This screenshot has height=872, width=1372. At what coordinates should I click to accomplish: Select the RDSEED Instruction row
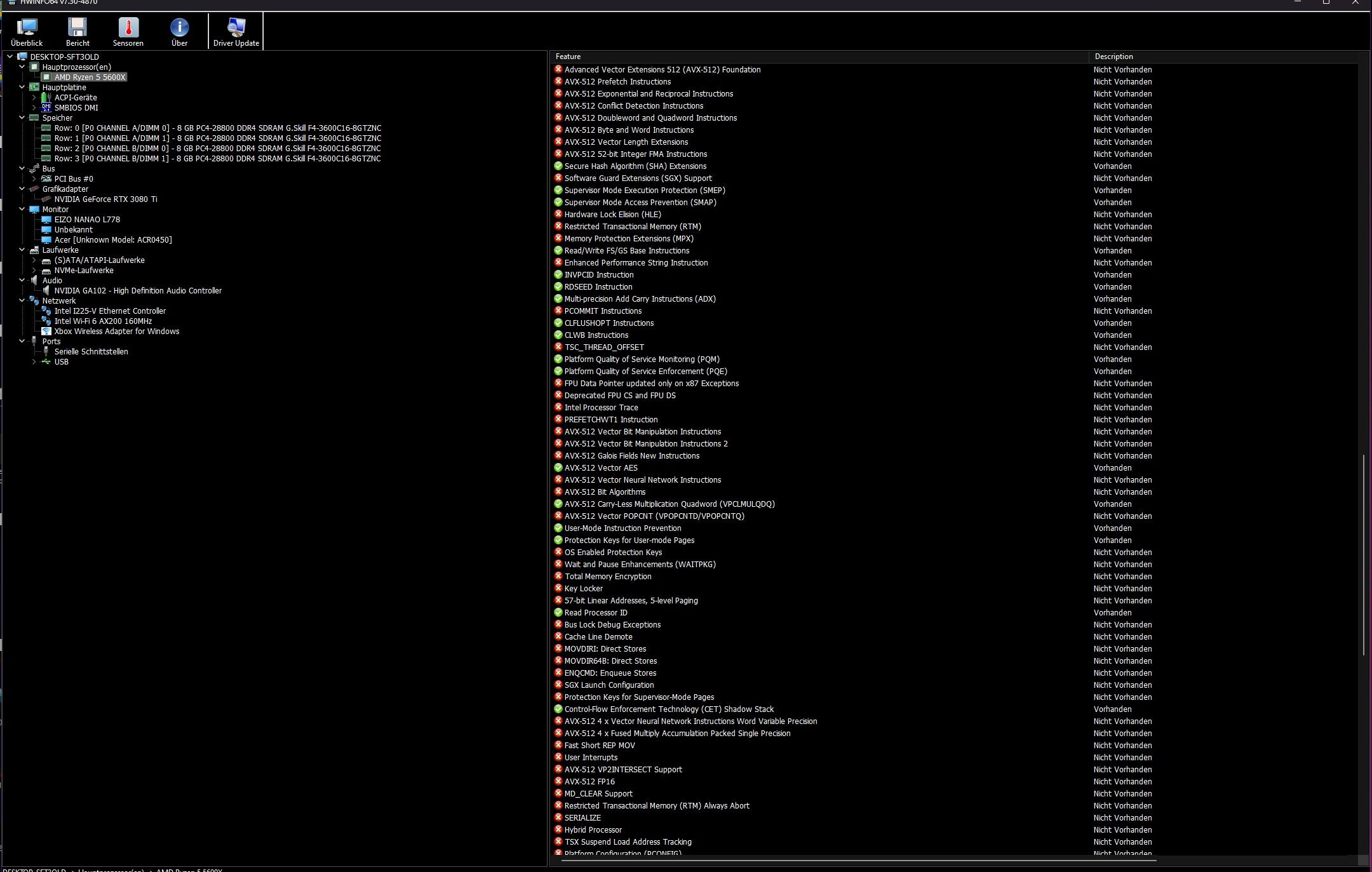[x=955, y=286]
